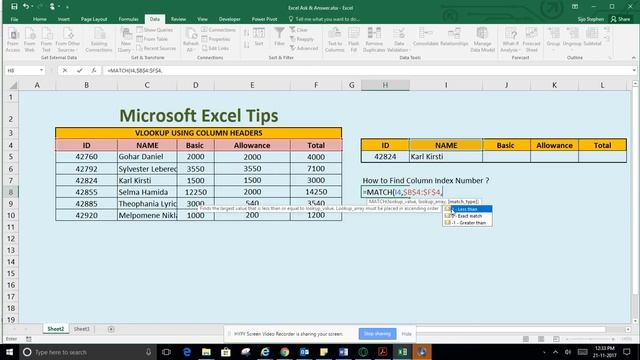Switch to the Sheet3 tab
Screen dimensions: 640x360
point(81,329)
